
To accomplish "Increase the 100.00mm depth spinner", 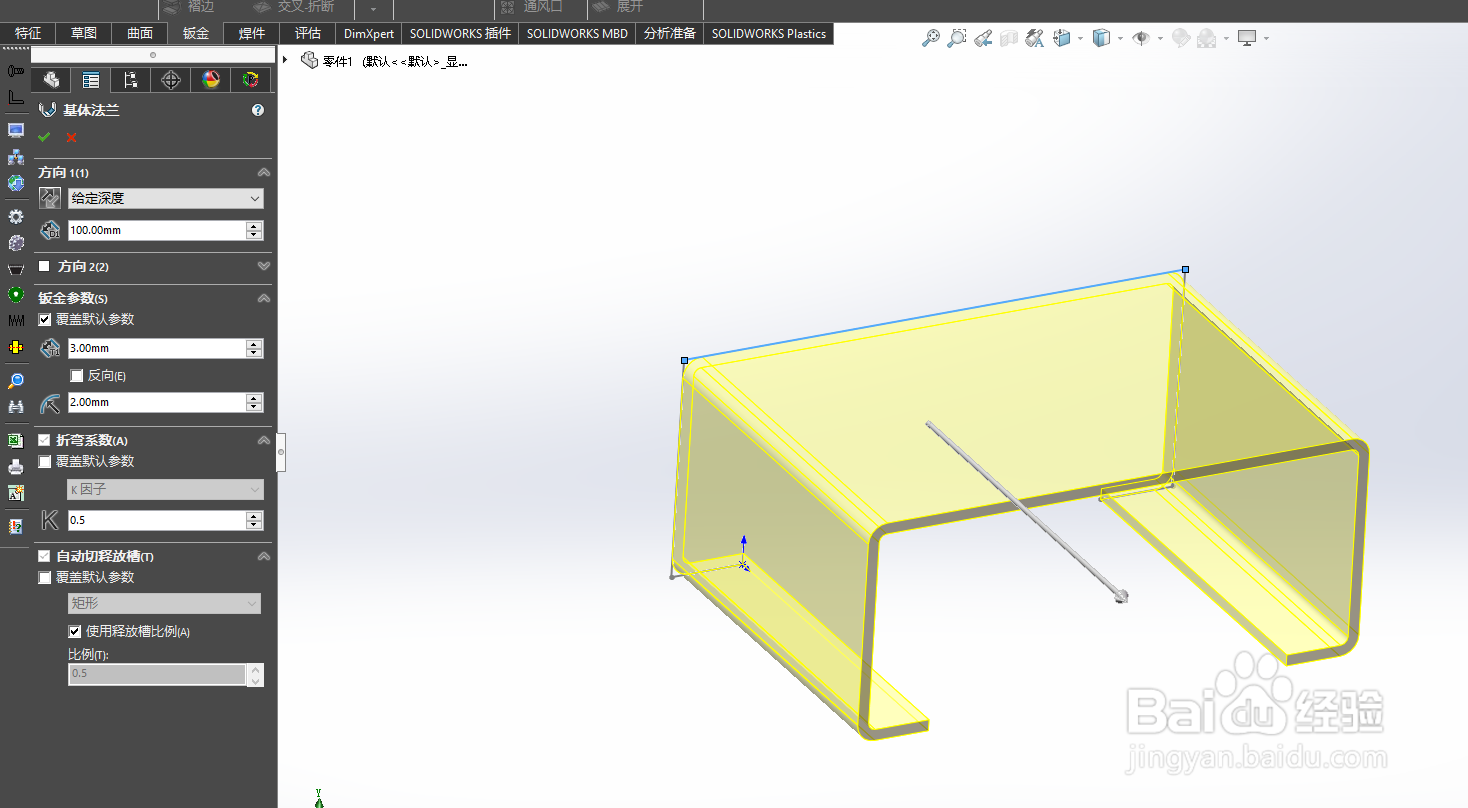I will pos(255,225).
